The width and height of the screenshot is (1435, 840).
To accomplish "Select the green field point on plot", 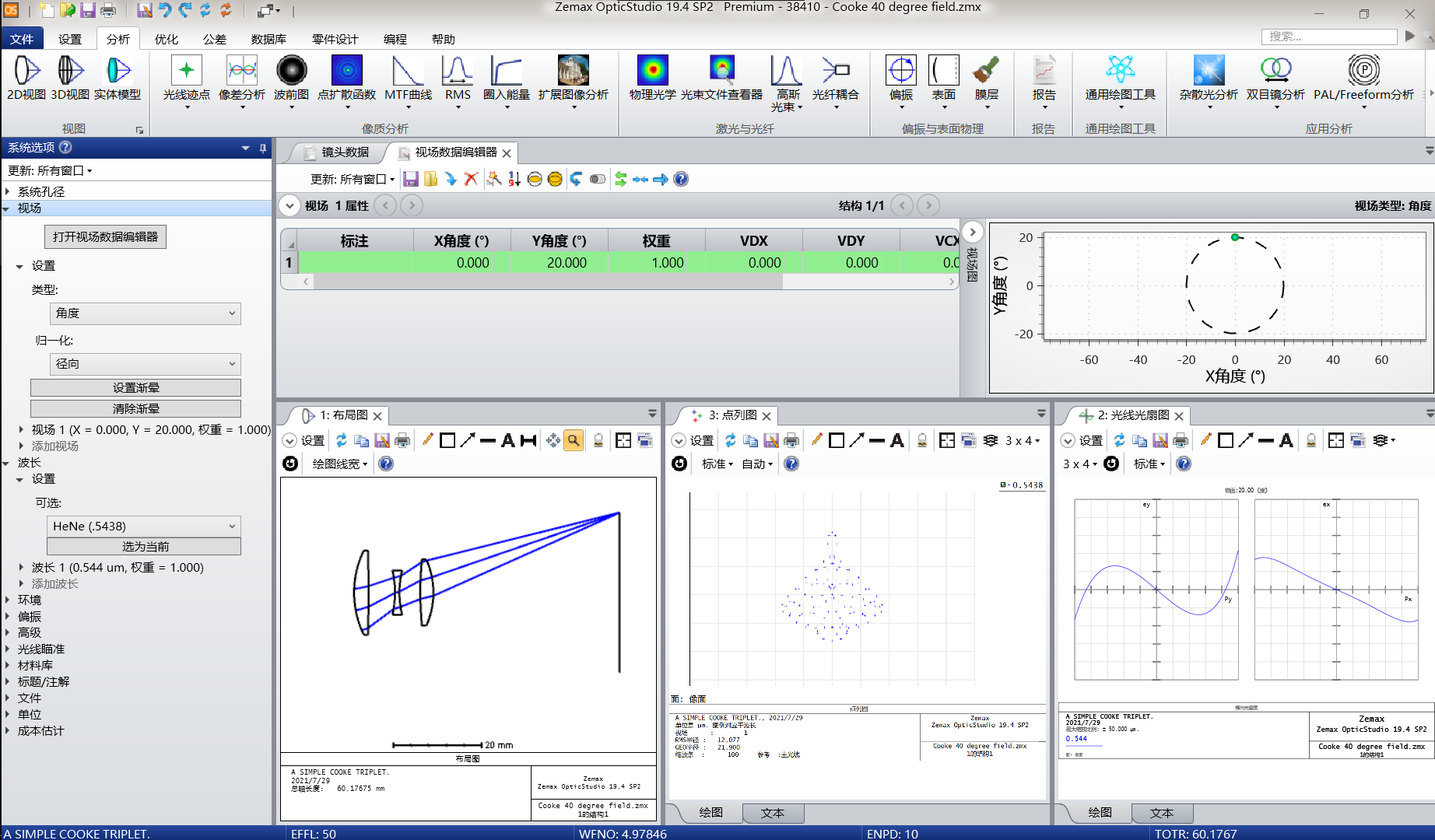I will tap(1235, 237).
